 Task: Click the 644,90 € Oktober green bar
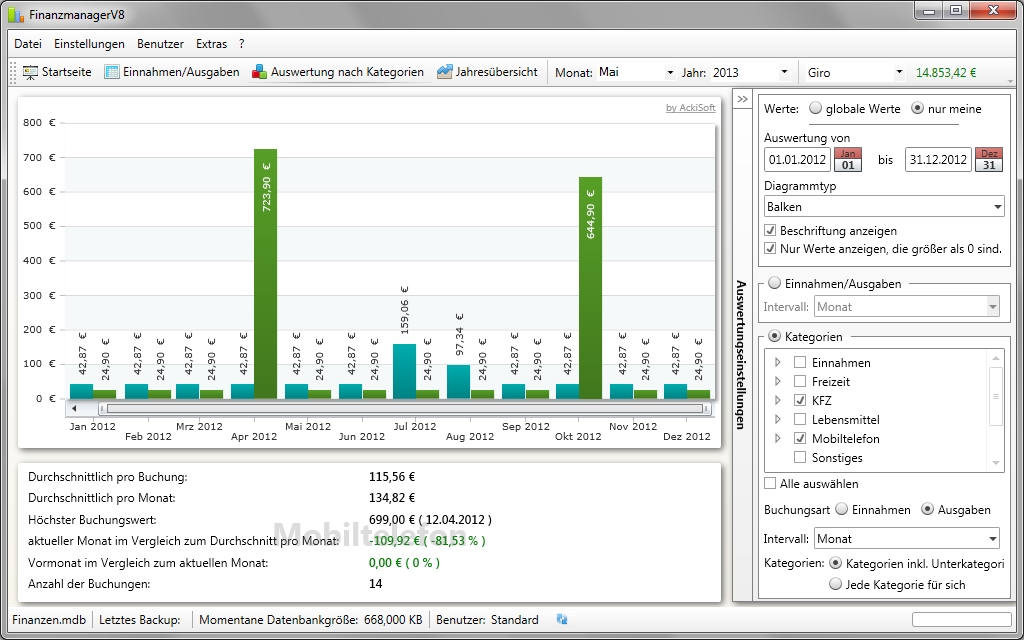point(590,287)
